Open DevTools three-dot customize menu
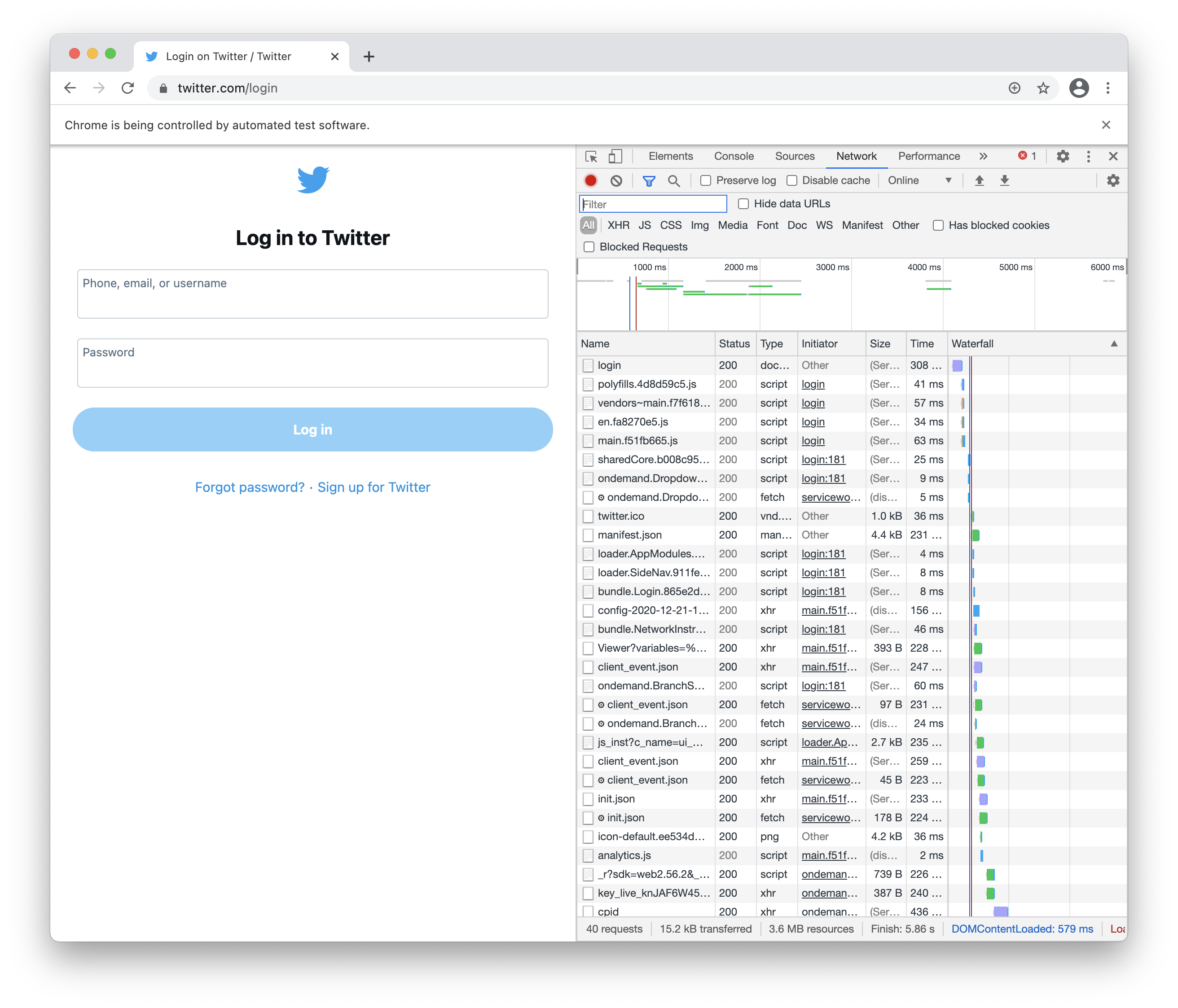The height and width of the screenshot is (1008, 1178). tap(1088, 156)
